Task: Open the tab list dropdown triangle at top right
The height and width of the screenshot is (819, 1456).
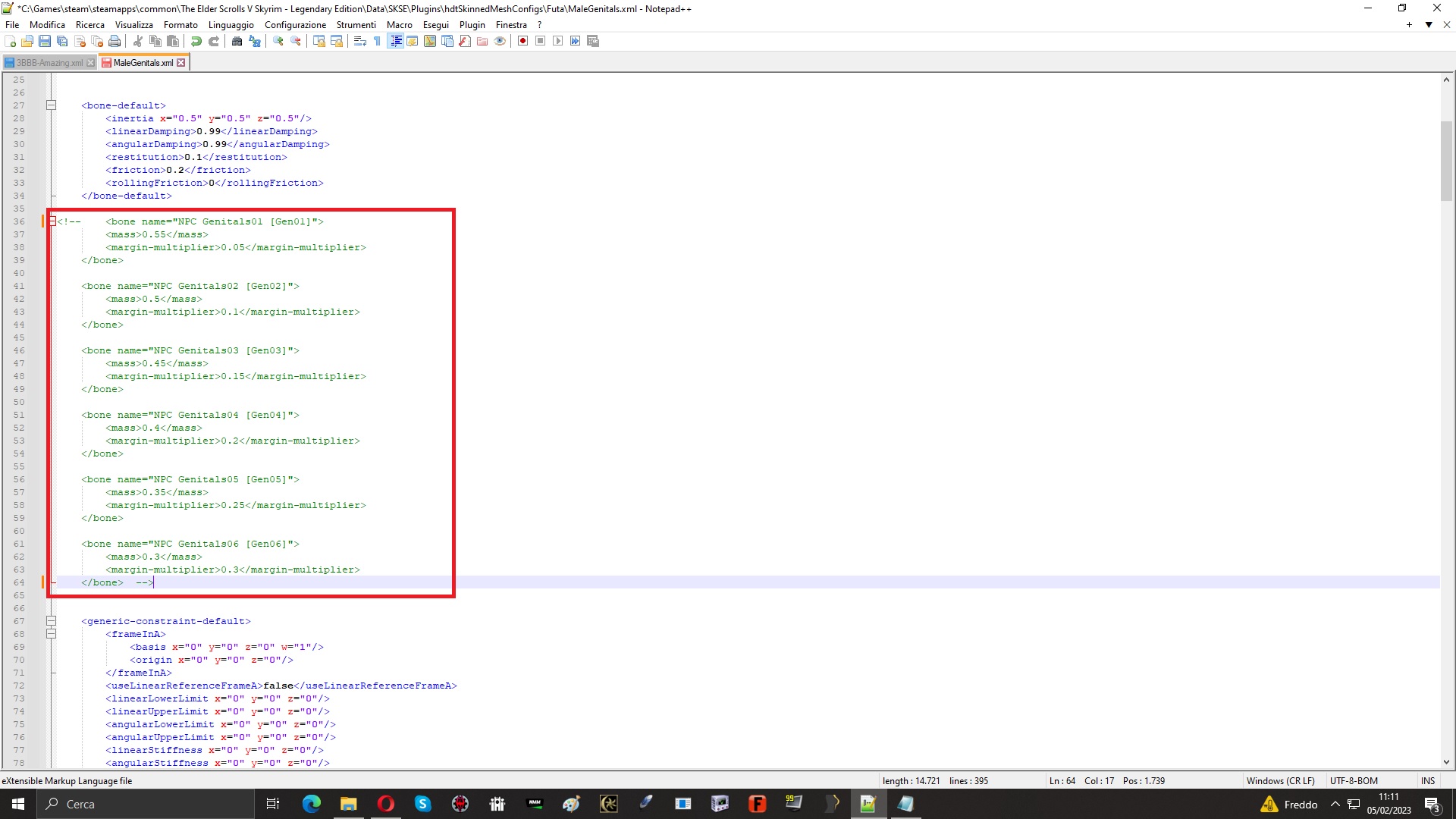Action: 1429,25
